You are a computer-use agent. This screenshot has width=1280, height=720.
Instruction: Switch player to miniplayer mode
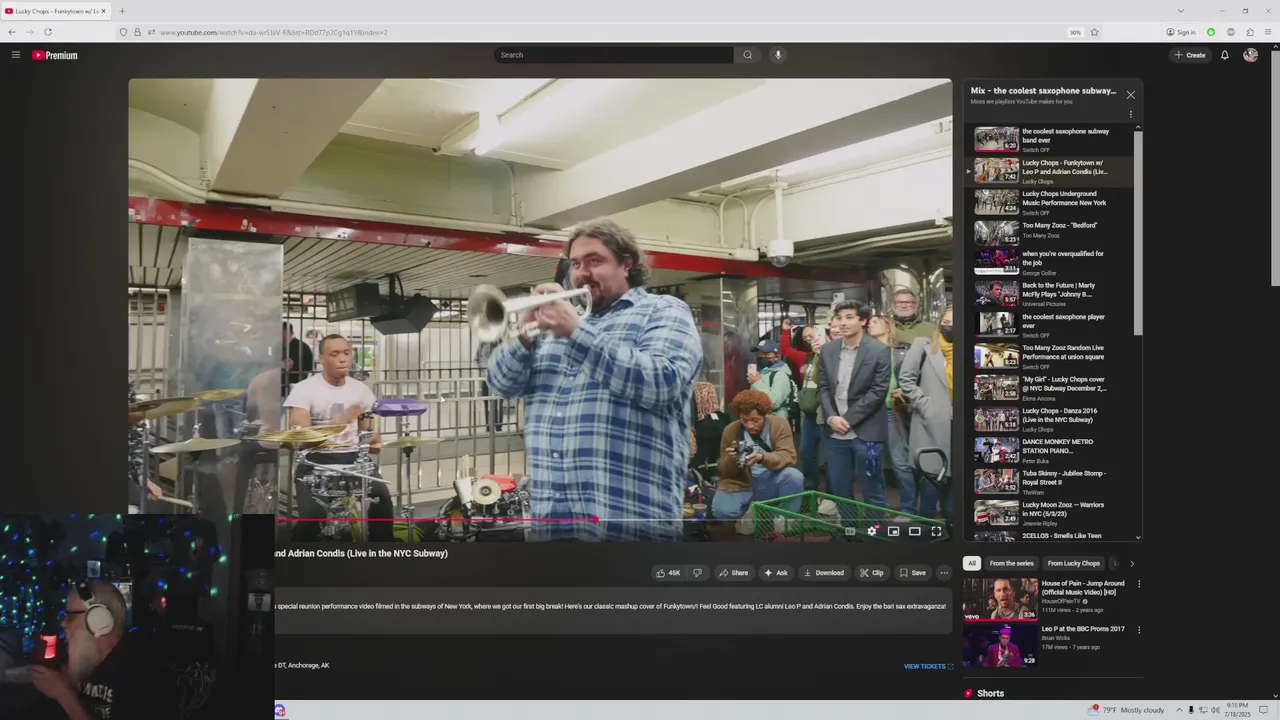(893, 531)
